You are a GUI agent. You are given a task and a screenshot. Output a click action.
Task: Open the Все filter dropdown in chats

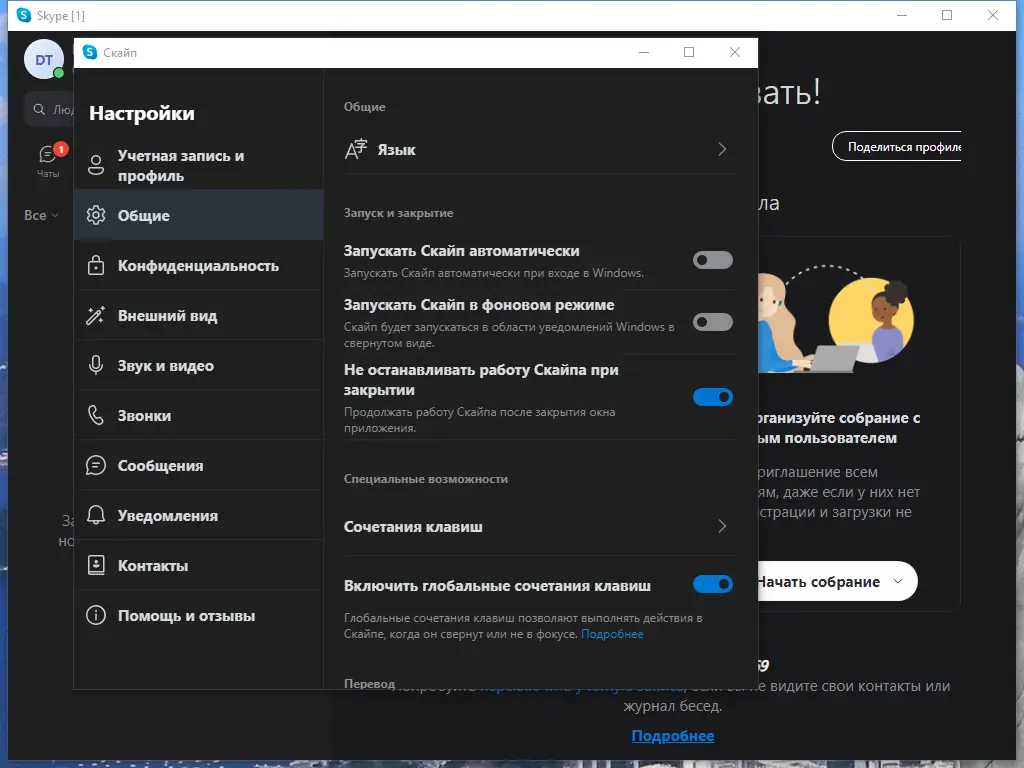[41, 215]
